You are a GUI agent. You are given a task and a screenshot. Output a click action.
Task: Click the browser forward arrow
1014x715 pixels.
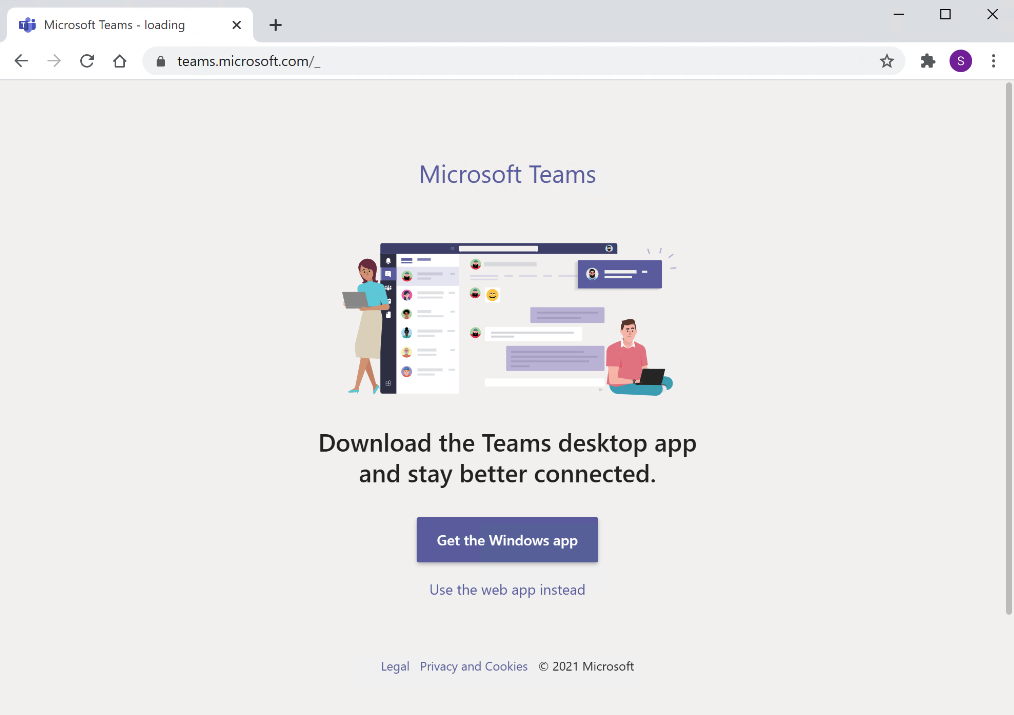click(54, 61)
